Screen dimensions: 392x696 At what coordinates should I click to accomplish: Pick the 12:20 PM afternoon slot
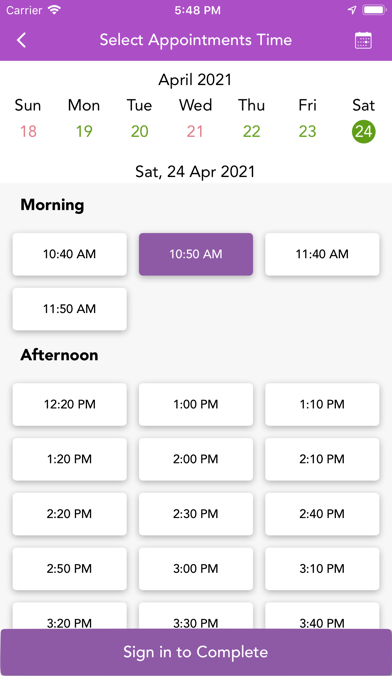point(70,404)
